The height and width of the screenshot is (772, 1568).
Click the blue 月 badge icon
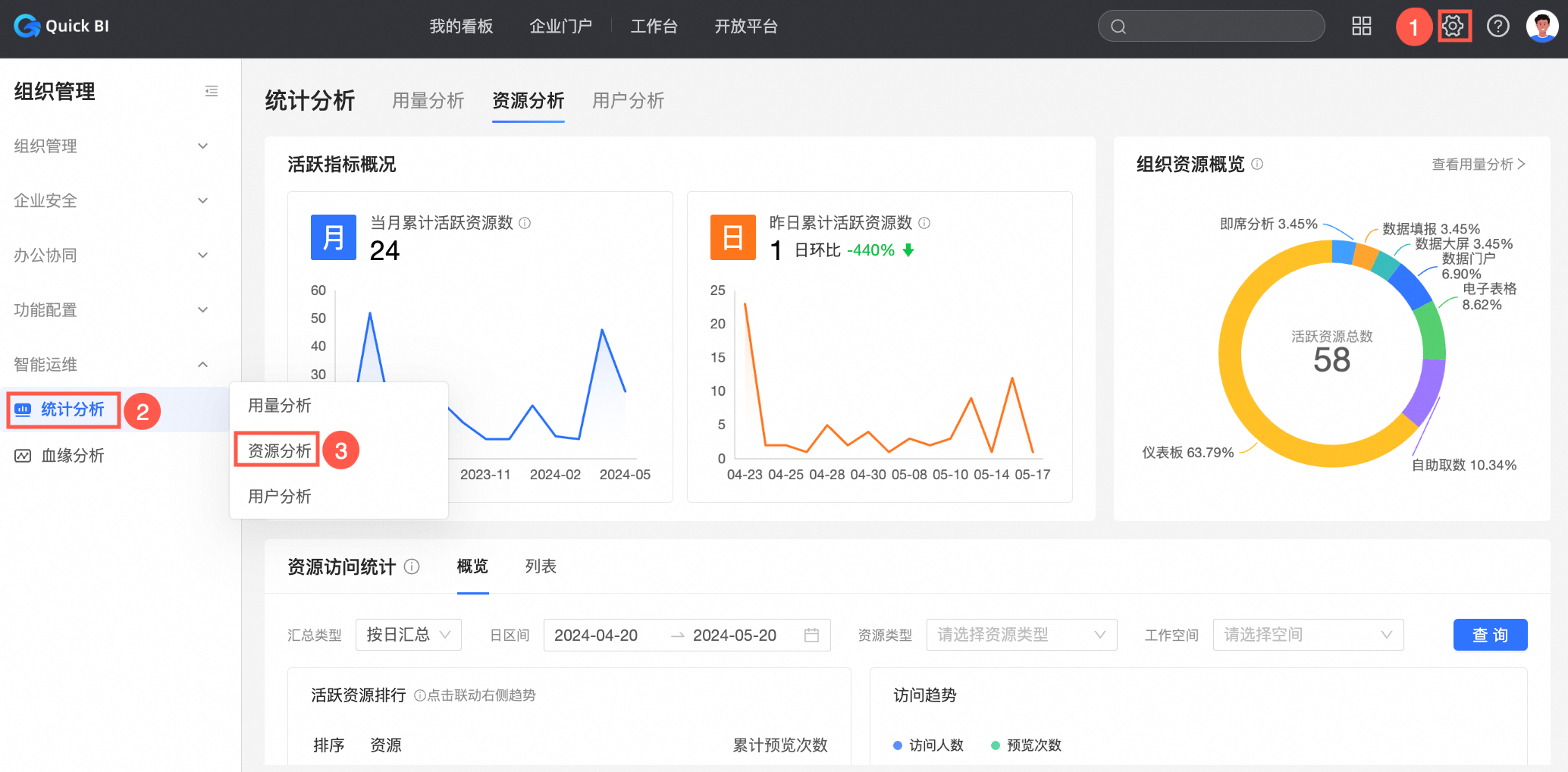pos(334,237)
